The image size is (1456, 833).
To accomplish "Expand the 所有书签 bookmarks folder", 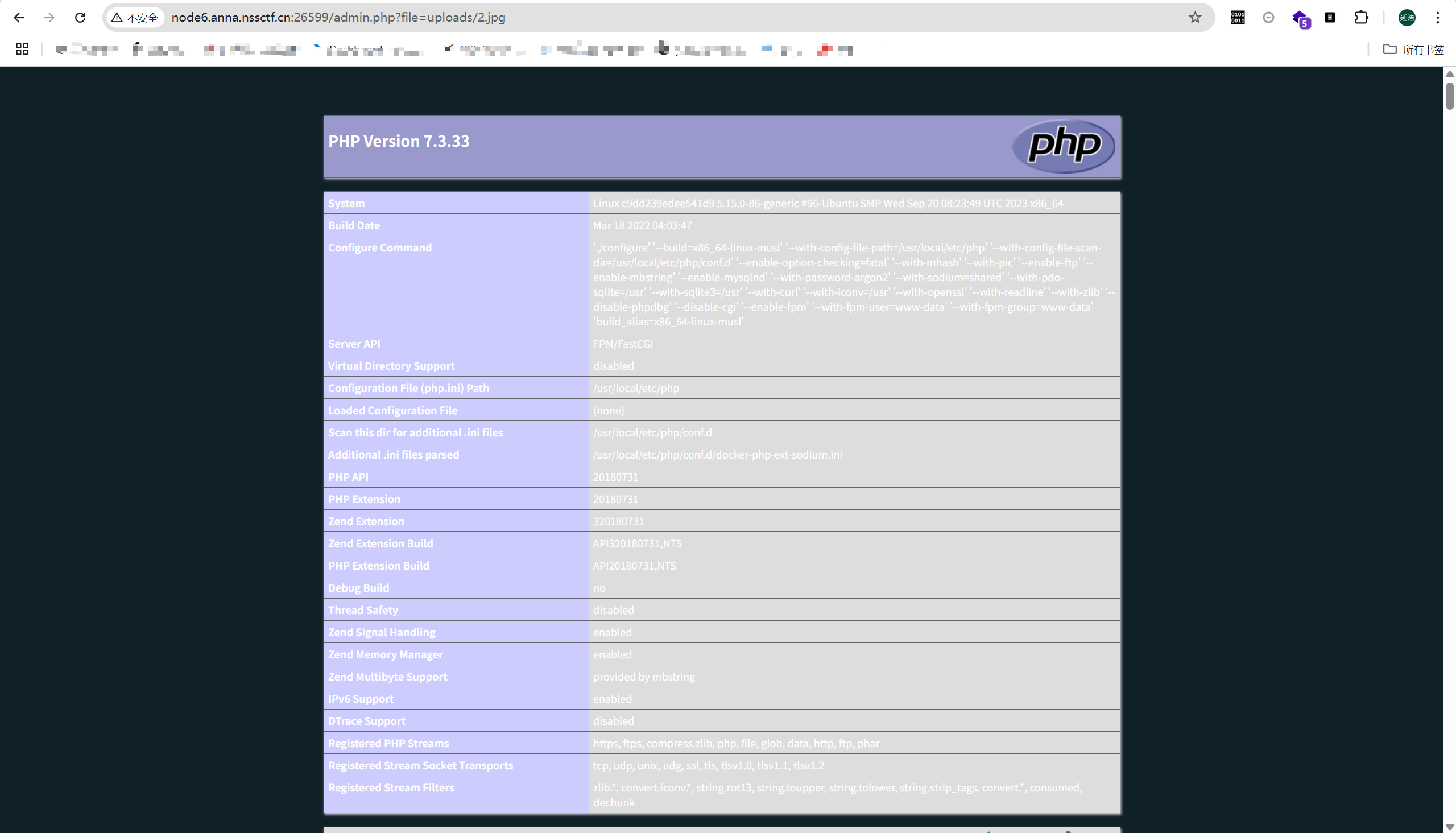I will (x=1413, y=49).
